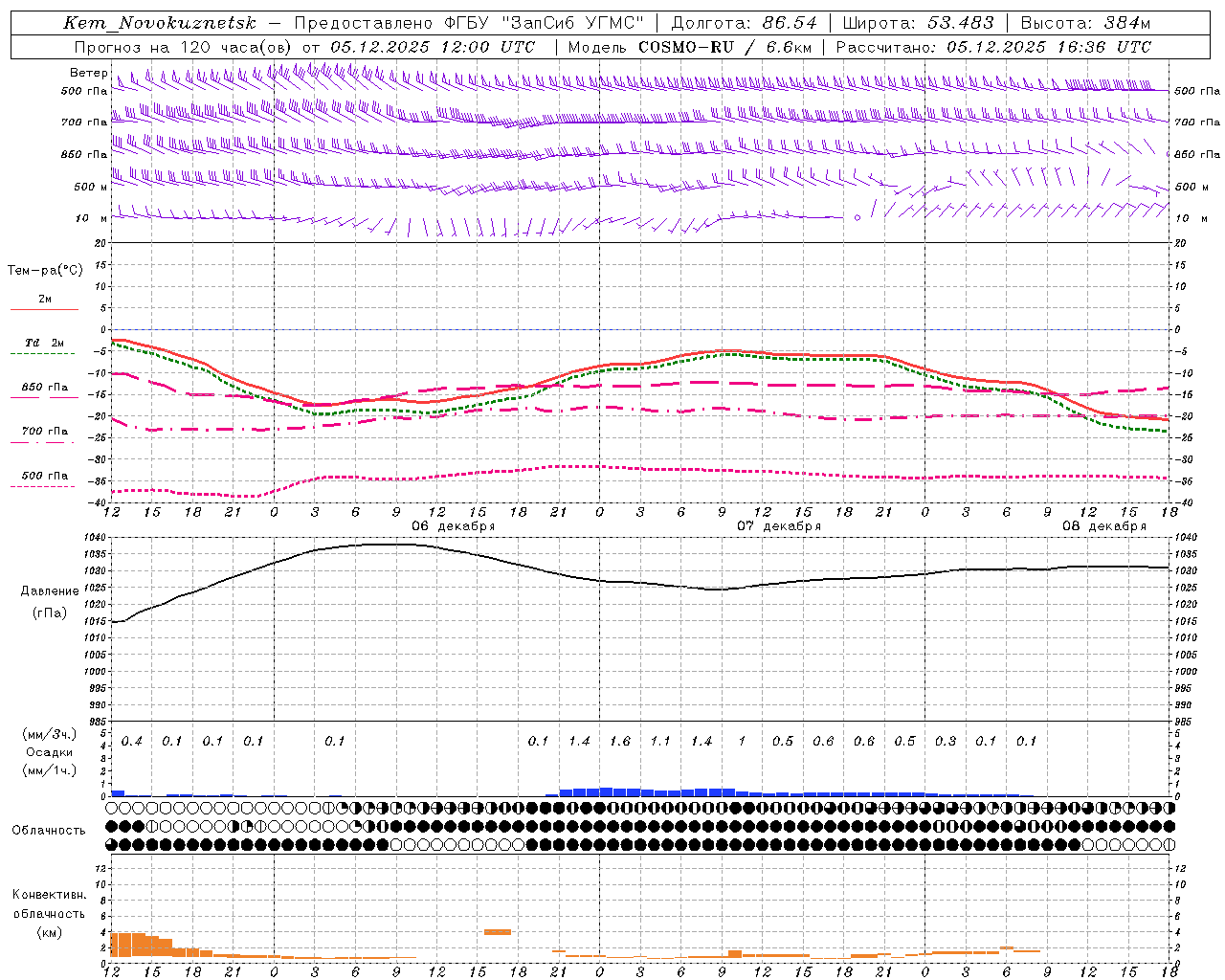The image size is (1225, 980).
Task: Click the '(мм/3ч.)' precipitation unit label
Action: coord(50,734)
